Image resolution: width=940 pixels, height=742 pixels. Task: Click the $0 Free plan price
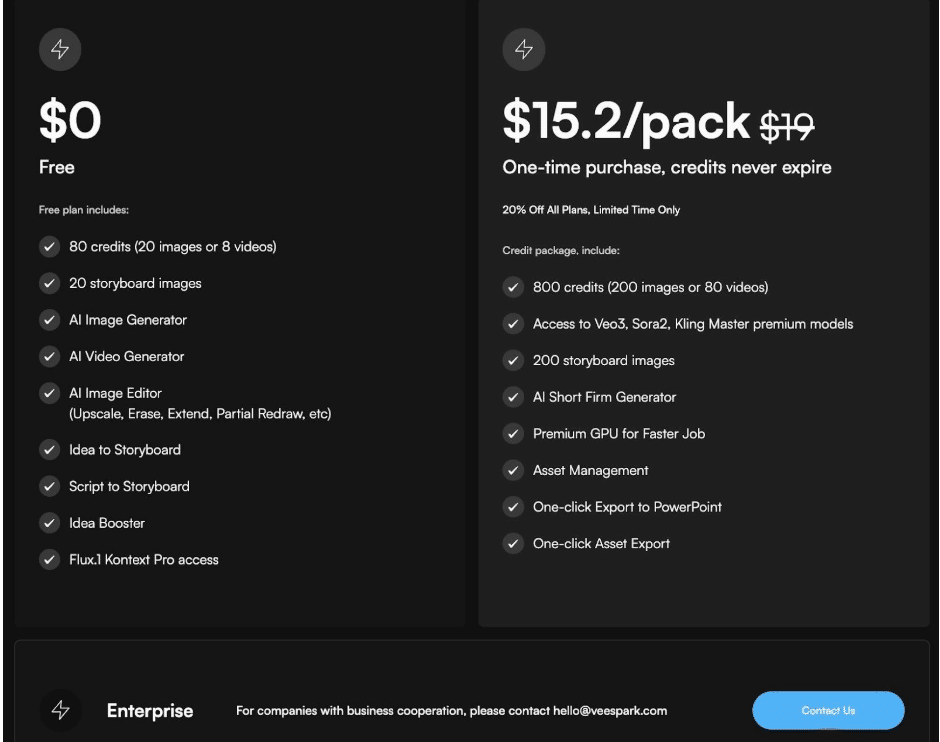70,122
